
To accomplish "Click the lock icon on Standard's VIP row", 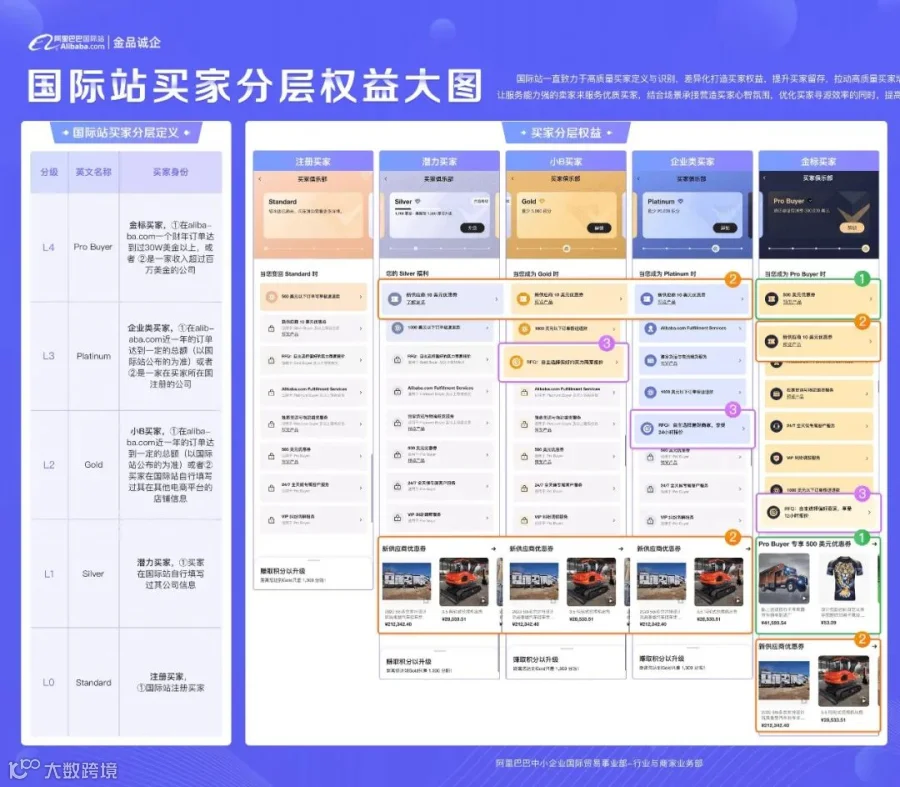I will point(271,520).
